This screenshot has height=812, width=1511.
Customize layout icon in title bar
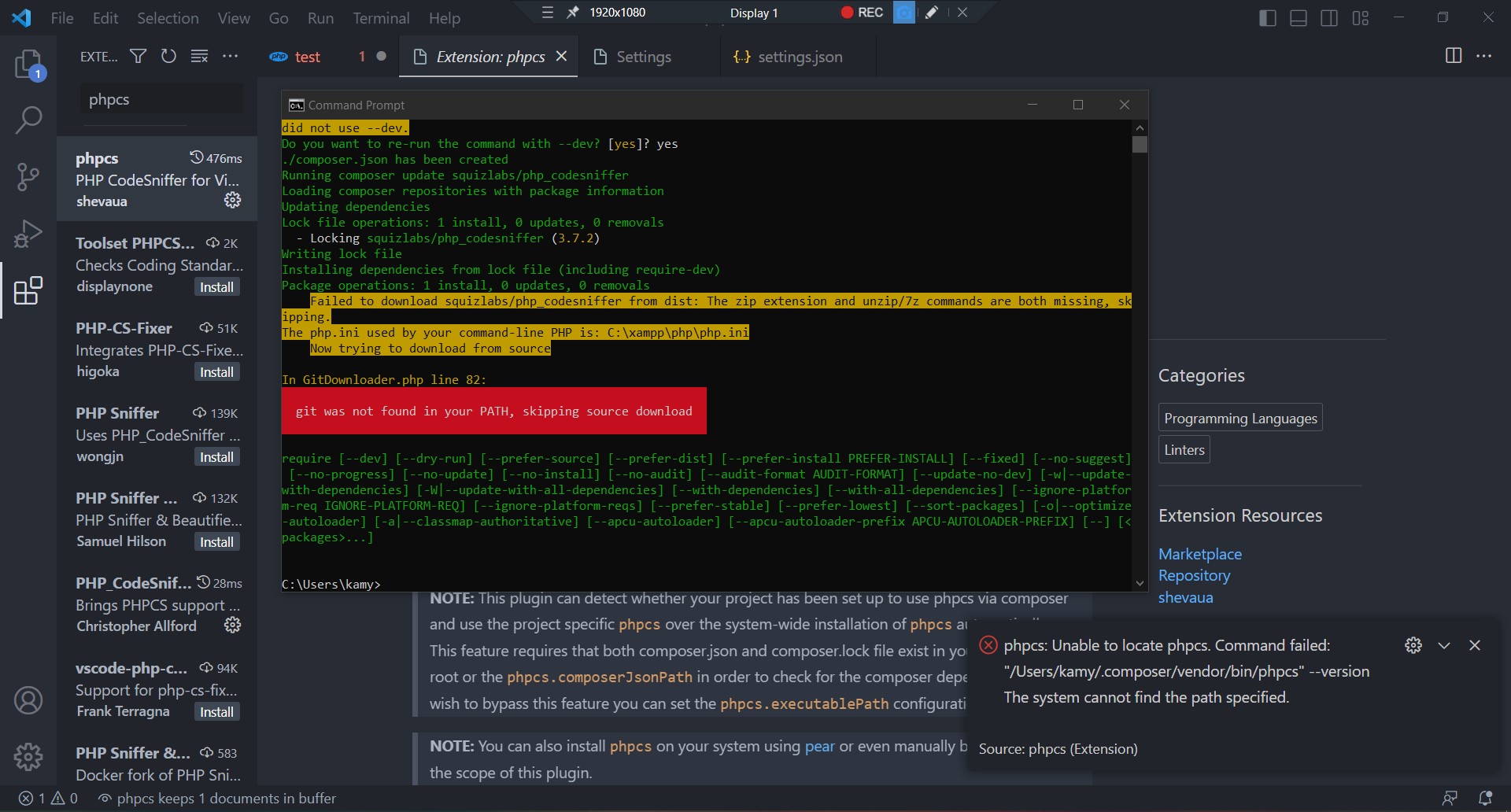1361,17
